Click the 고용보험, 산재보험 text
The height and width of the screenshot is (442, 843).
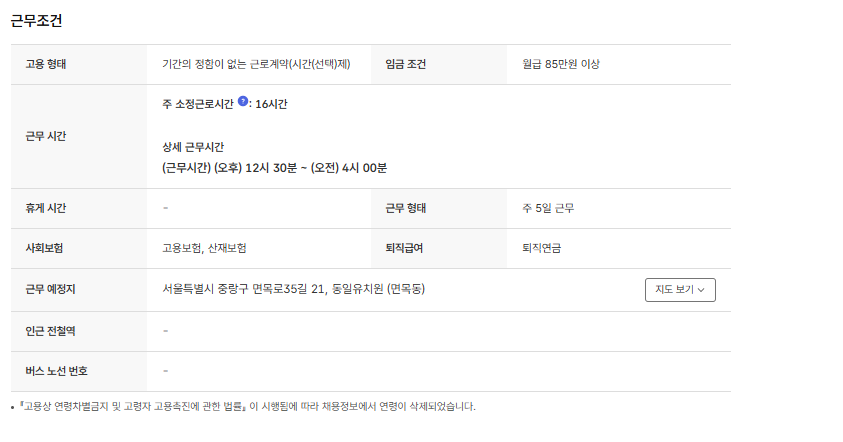pyautogui.click(x=204, y=248)
